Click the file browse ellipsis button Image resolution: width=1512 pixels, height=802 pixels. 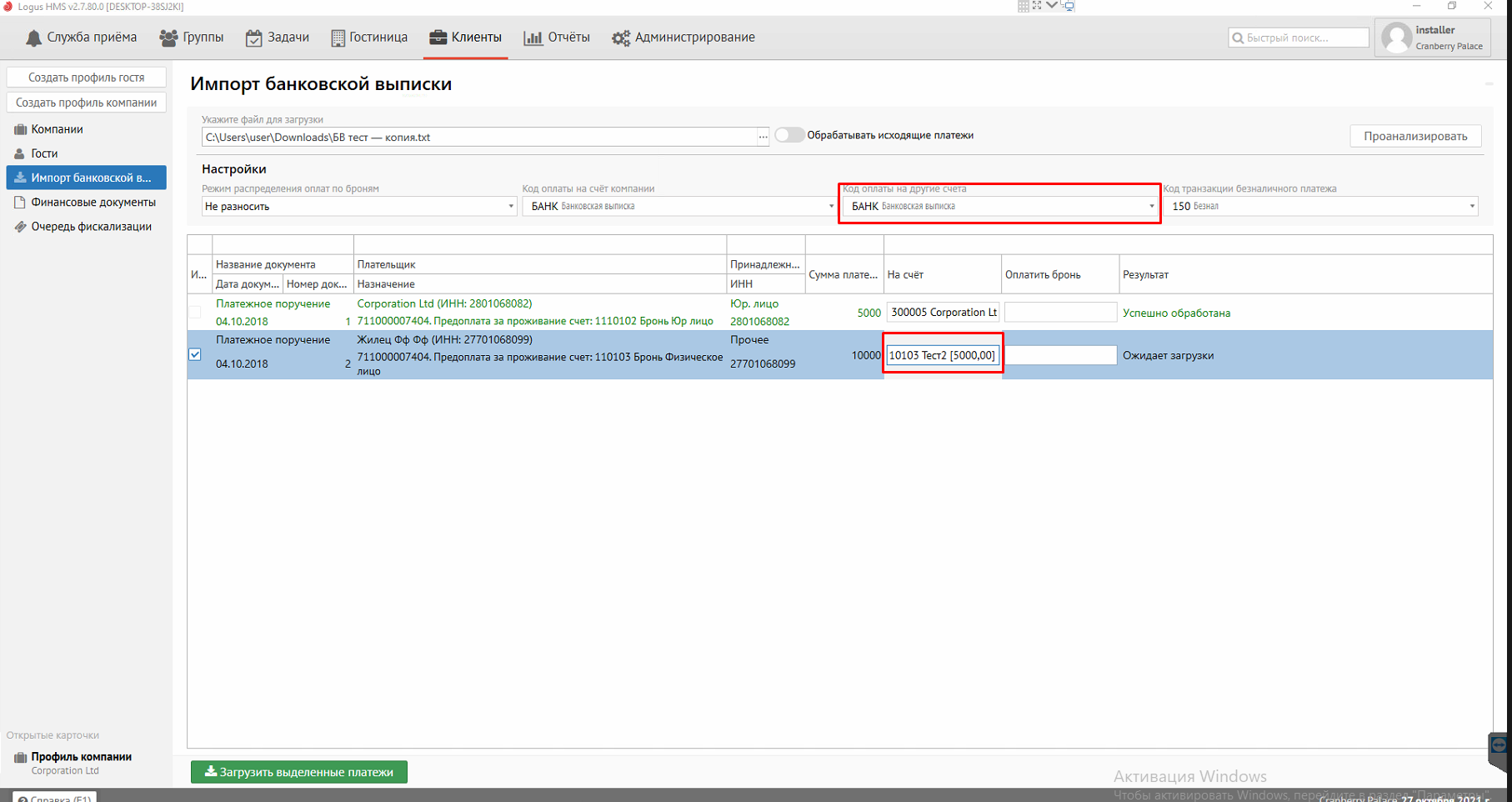click(x=763, y=138)
